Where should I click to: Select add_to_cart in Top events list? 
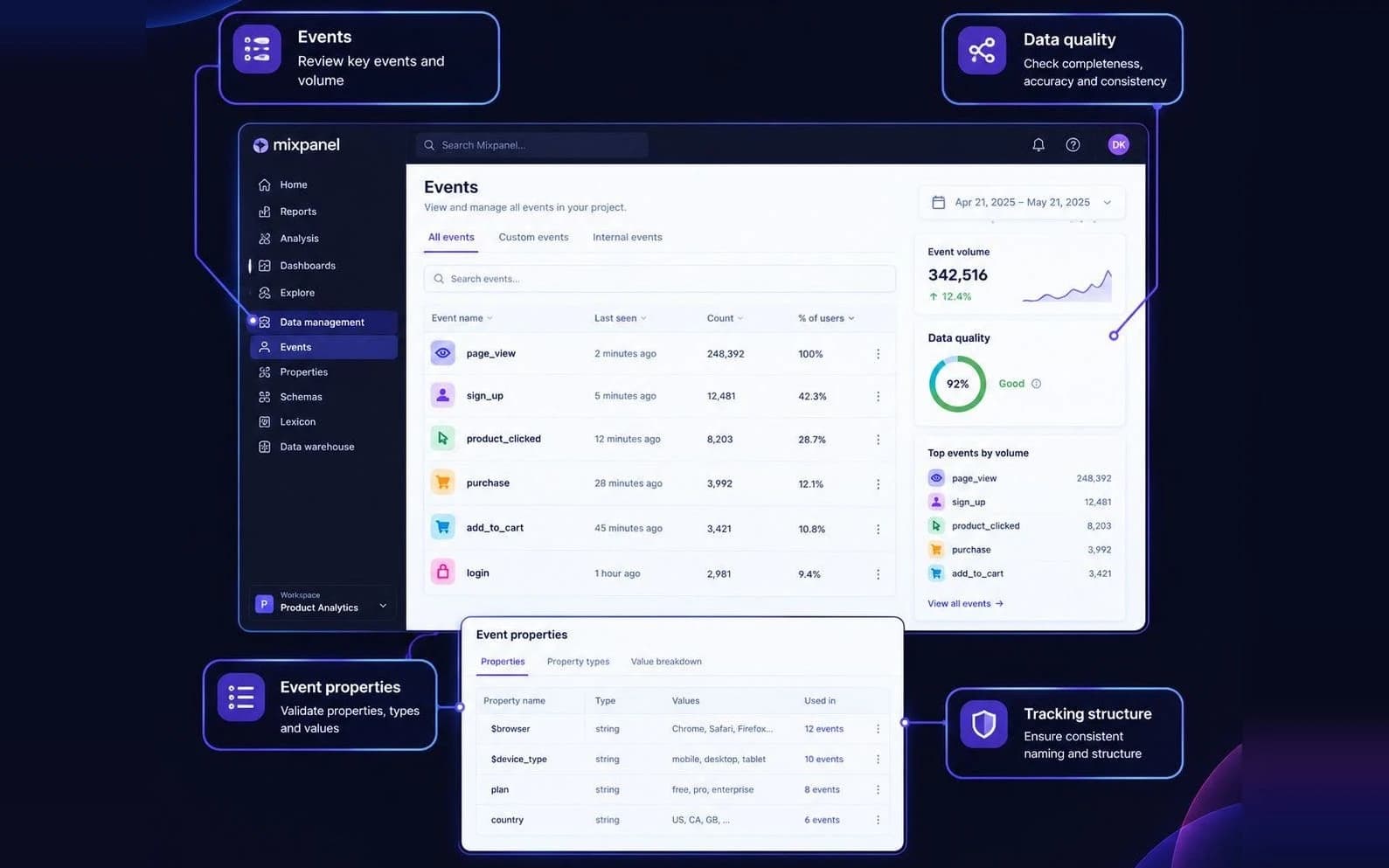coord(1019,573)
